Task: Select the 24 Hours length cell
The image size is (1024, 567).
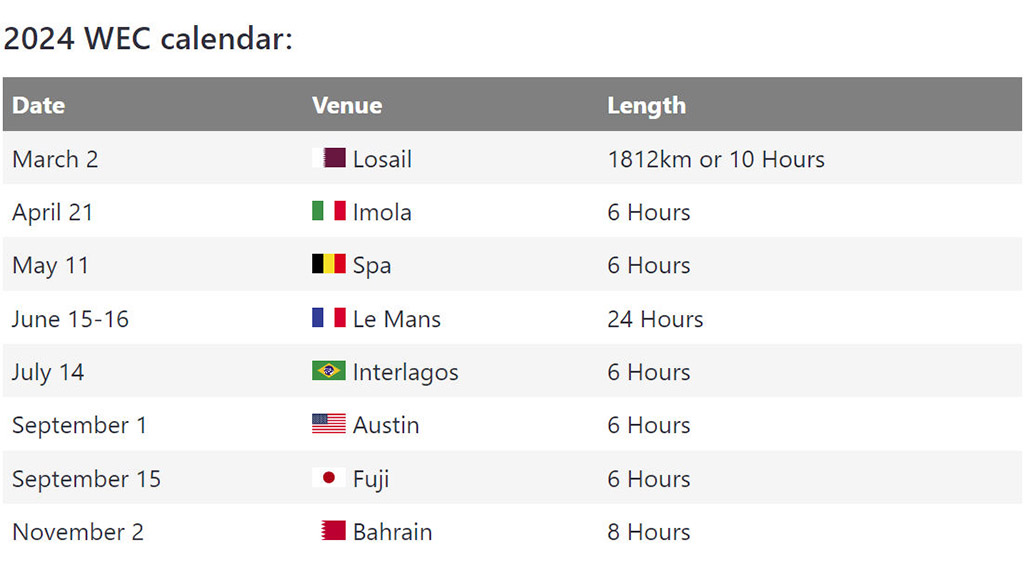Action: coord(655,319)
